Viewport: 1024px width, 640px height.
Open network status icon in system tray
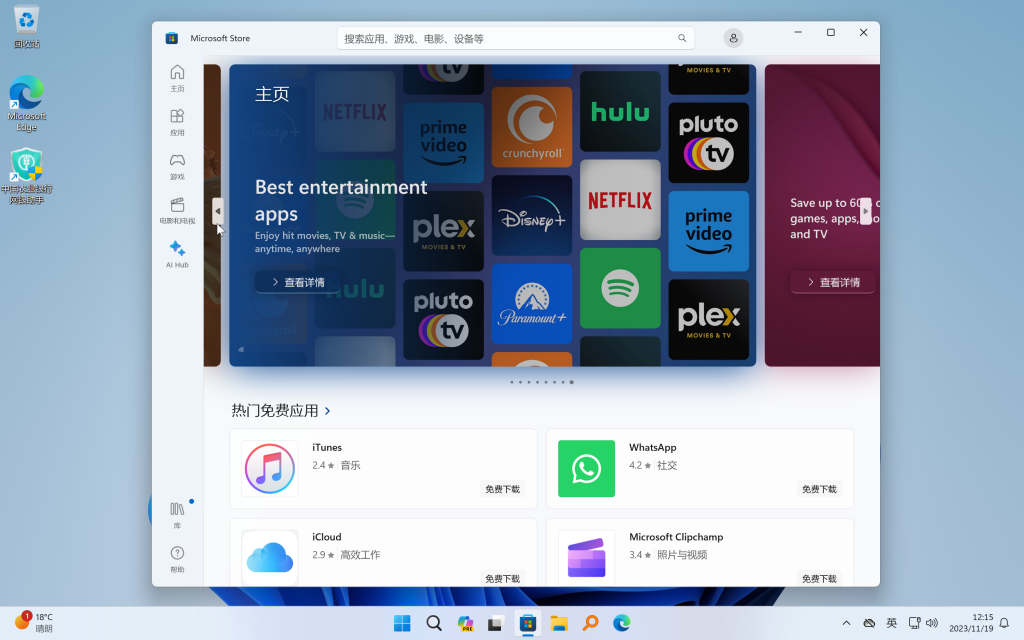tap(914, 623)
